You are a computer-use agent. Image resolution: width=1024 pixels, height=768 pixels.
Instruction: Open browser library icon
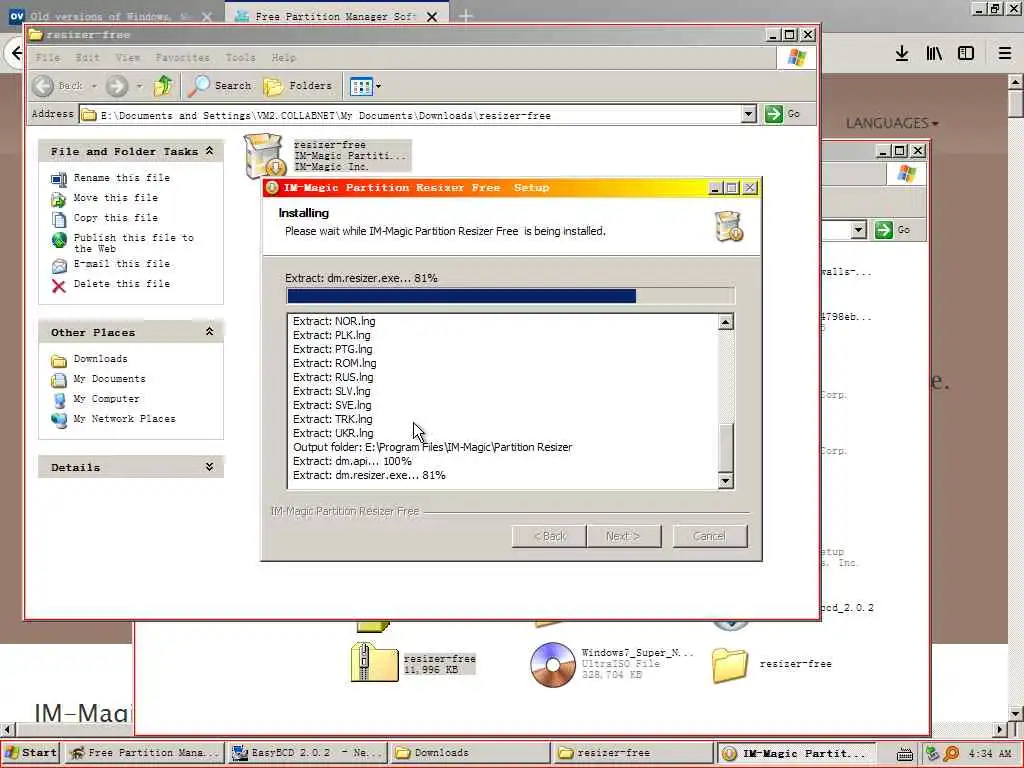point(934,54)
